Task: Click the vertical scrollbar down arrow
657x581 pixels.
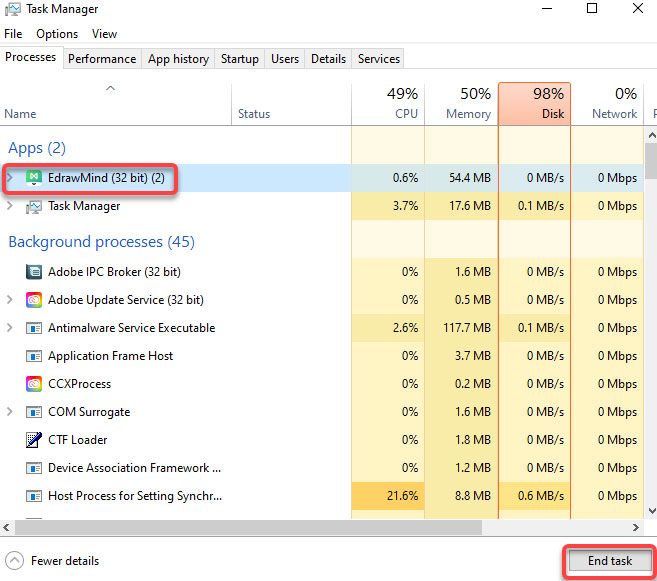Action: (x=652, y=511)
